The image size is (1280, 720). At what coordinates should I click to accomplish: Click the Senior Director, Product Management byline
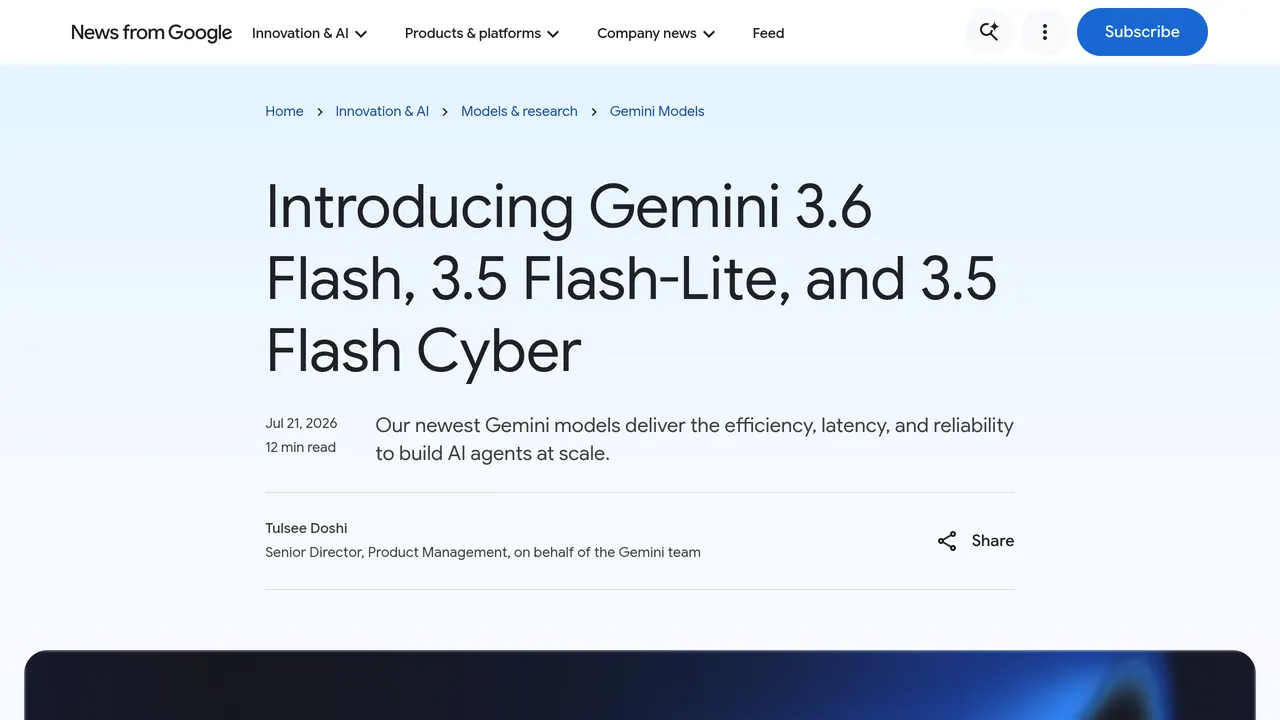tap(483, 552)
